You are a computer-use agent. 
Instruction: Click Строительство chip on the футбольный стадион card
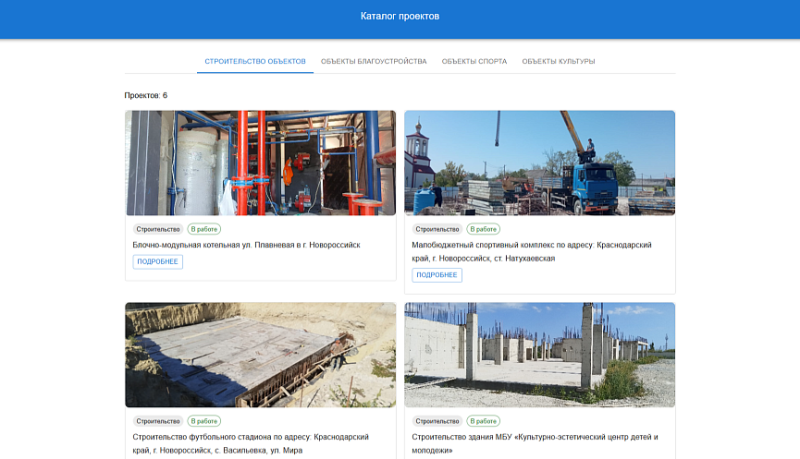tap(158, 421)
